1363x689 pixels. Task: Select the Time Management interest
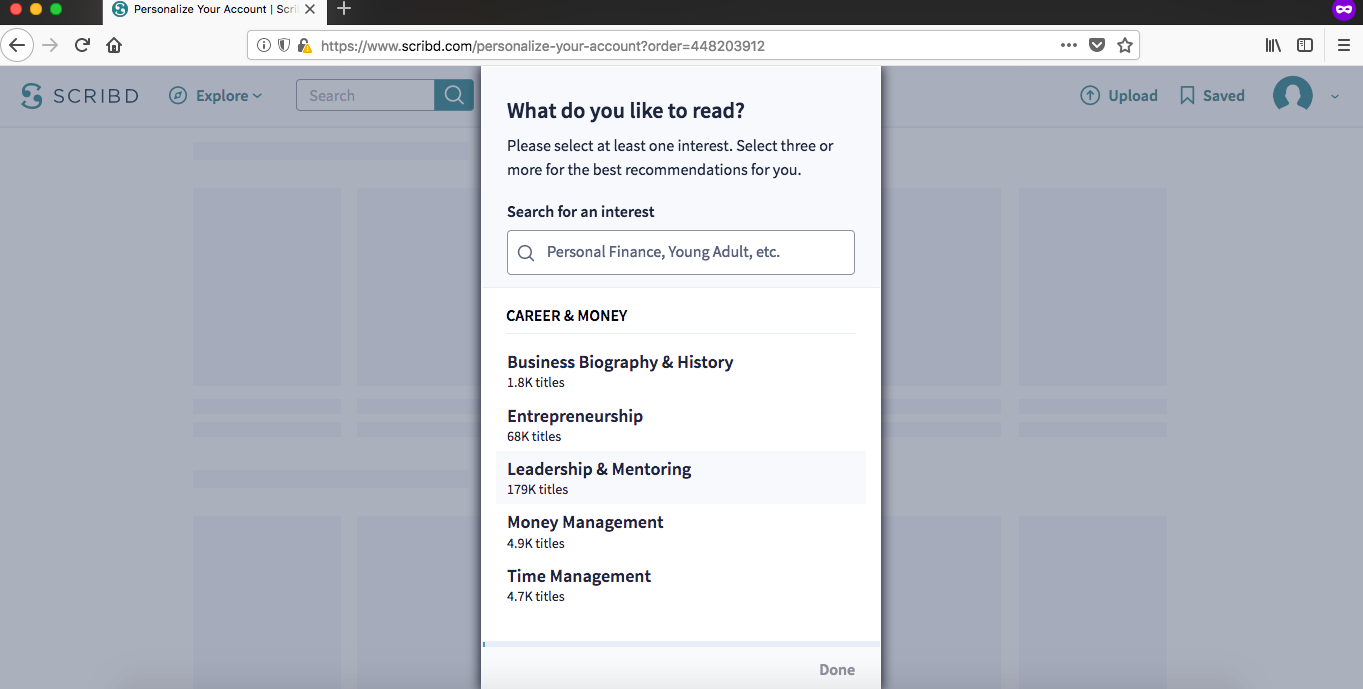[681, 585]
